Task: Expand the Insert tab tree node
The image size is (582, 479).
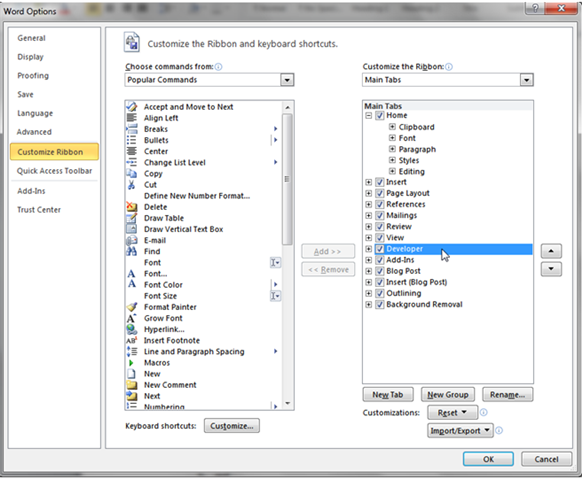Action: click(368, 182)
